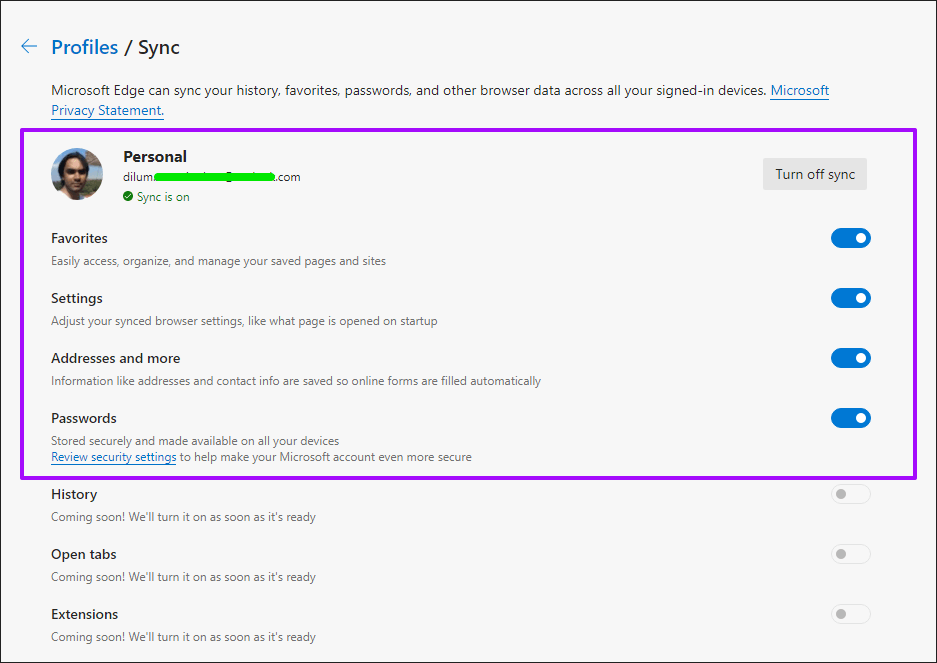This screenshot has width=937, height=663.
Task: Click the Open tabs heading text
Action: point(84,554)
